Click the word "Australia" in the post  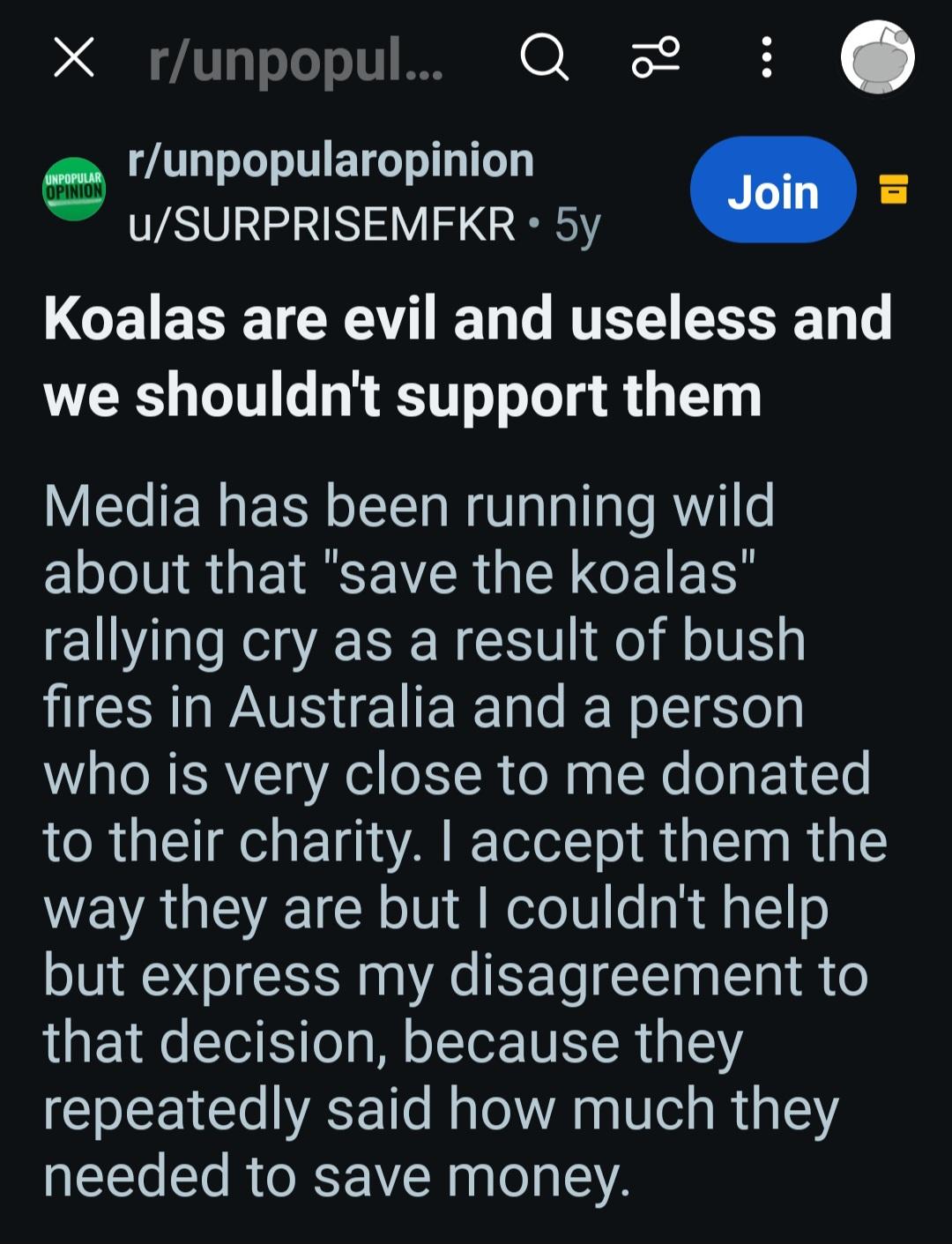pos(342,708)
